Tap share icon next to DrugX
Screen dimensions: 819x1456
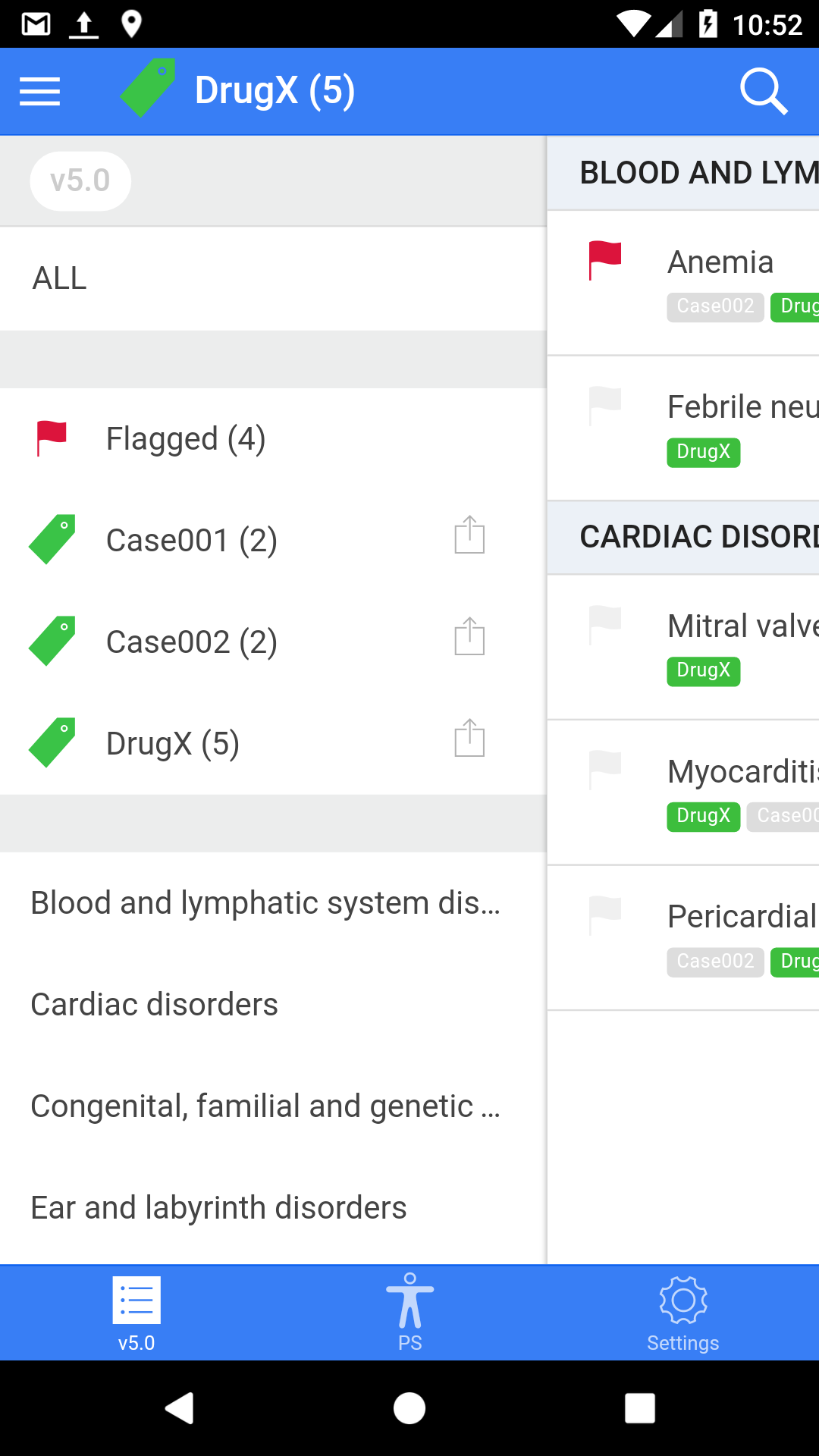[469, 739]
